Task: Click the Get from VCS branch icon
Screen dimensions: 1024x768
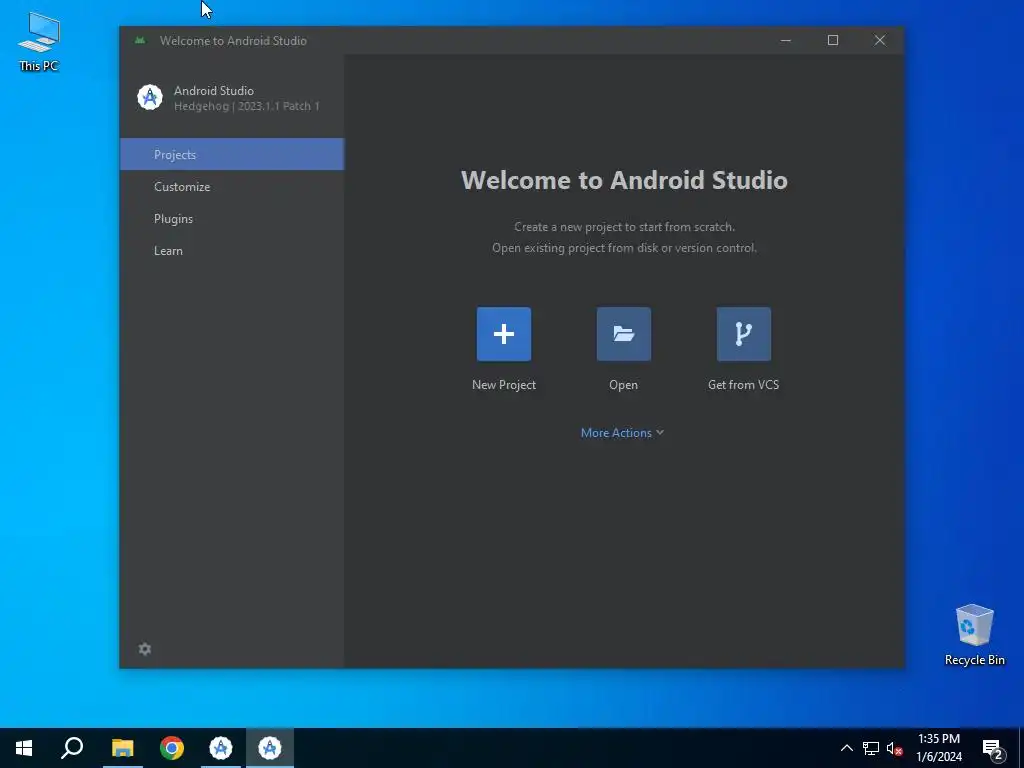Action: pos(744,334)
